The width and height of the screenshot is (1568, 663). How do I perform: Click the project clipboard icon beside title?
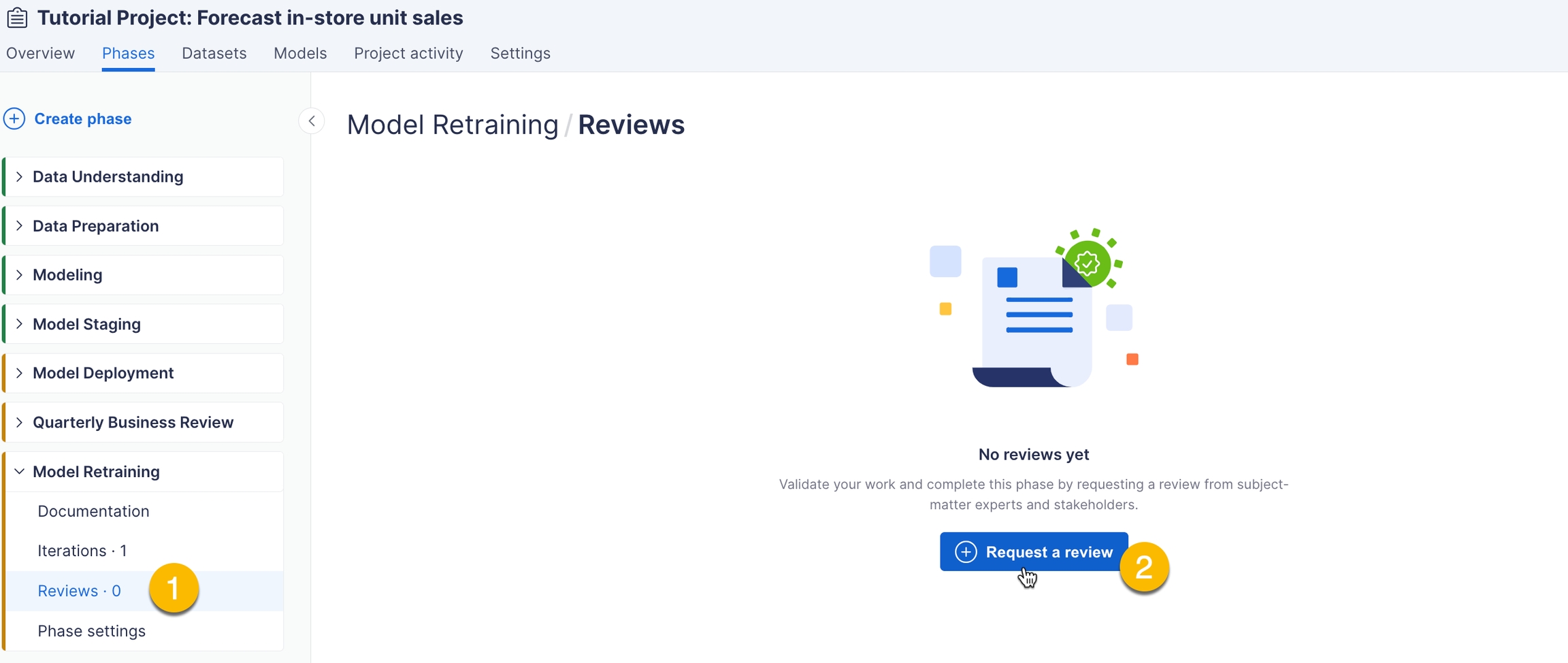tap(17, 18)
